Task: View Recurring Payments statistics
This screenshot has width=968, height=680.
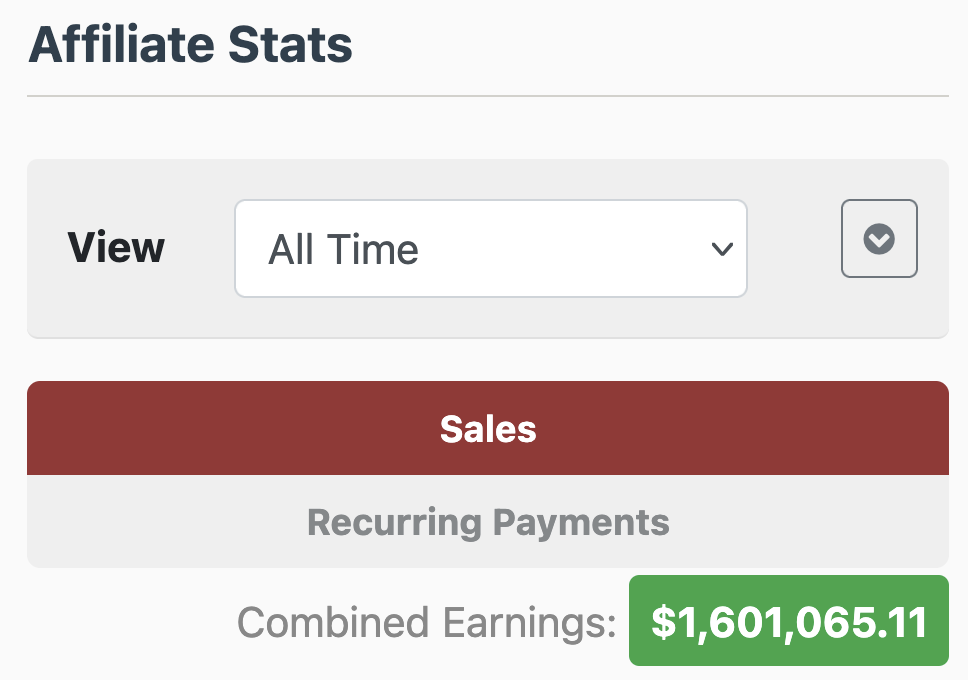Action: pyautogui.click(x=488, y=522)
